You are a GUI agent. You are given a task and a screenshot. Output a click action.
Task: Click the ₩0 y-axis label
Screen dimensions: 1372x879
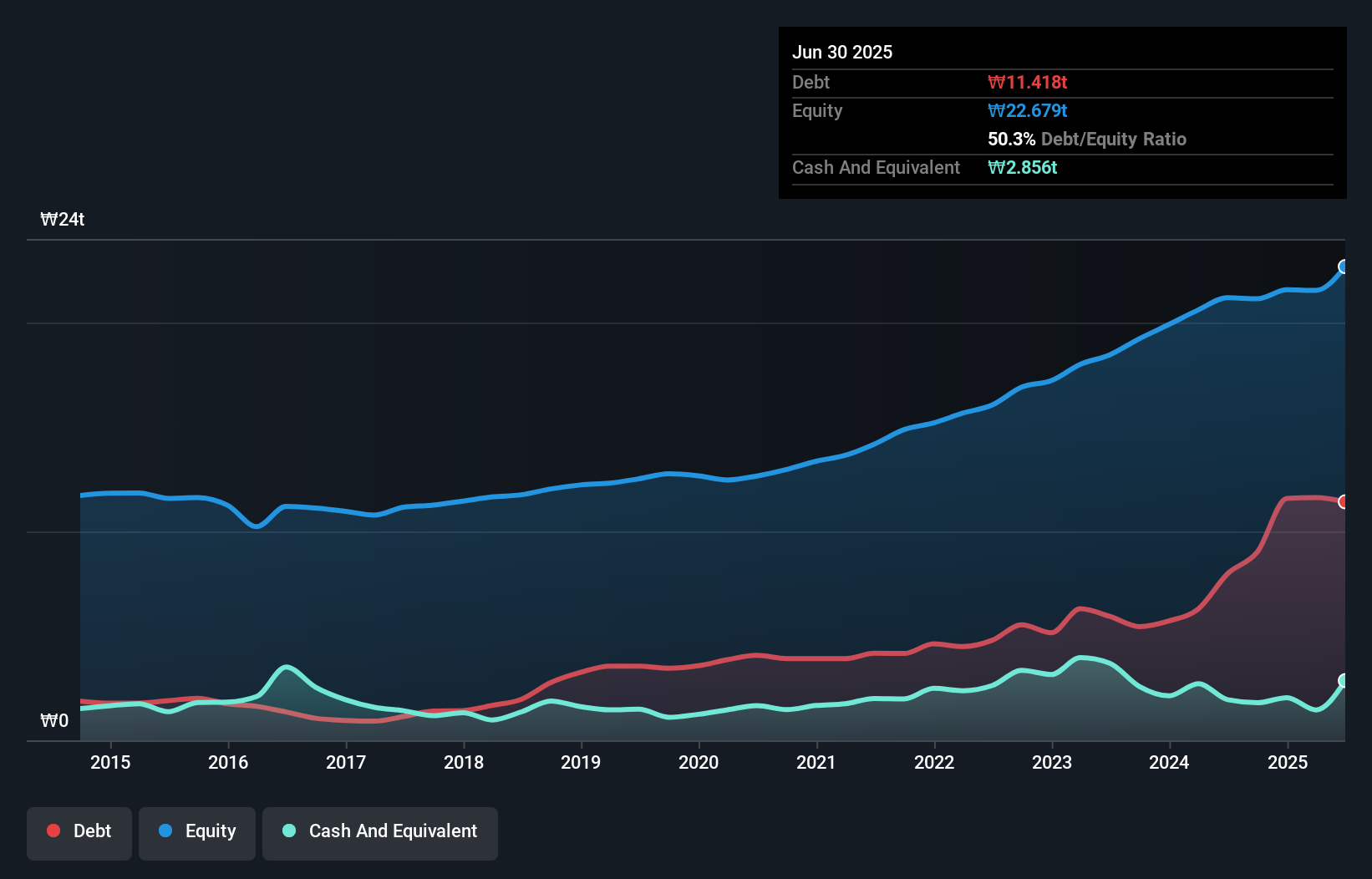(54, 720)
